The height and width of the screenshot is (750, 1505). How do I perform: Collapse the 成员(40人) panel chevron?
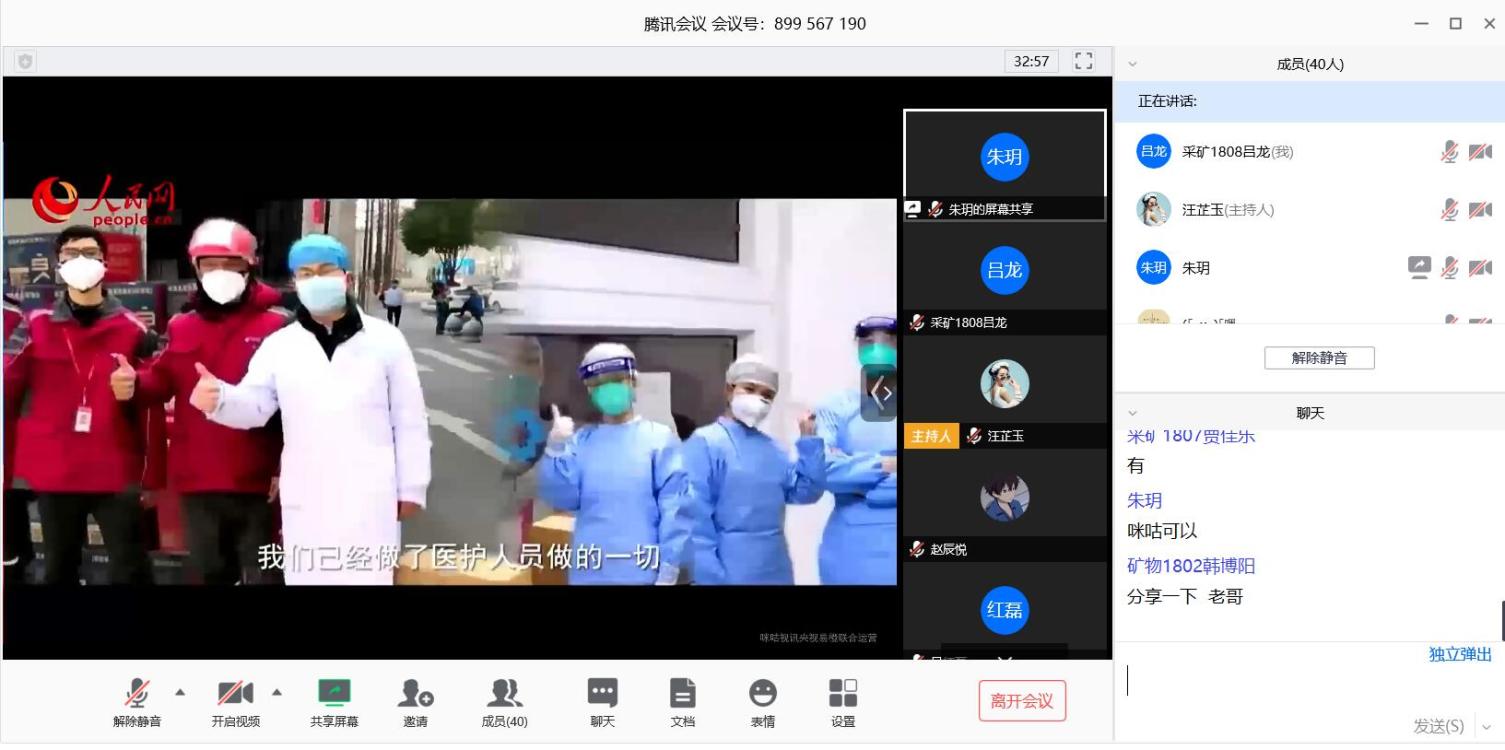click(x=1133, y=64)
